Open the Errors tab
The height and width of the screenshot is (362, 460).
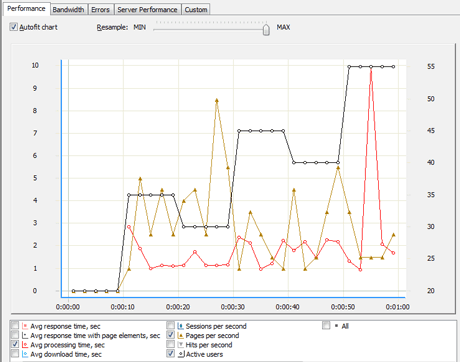[x=100, y=10]
